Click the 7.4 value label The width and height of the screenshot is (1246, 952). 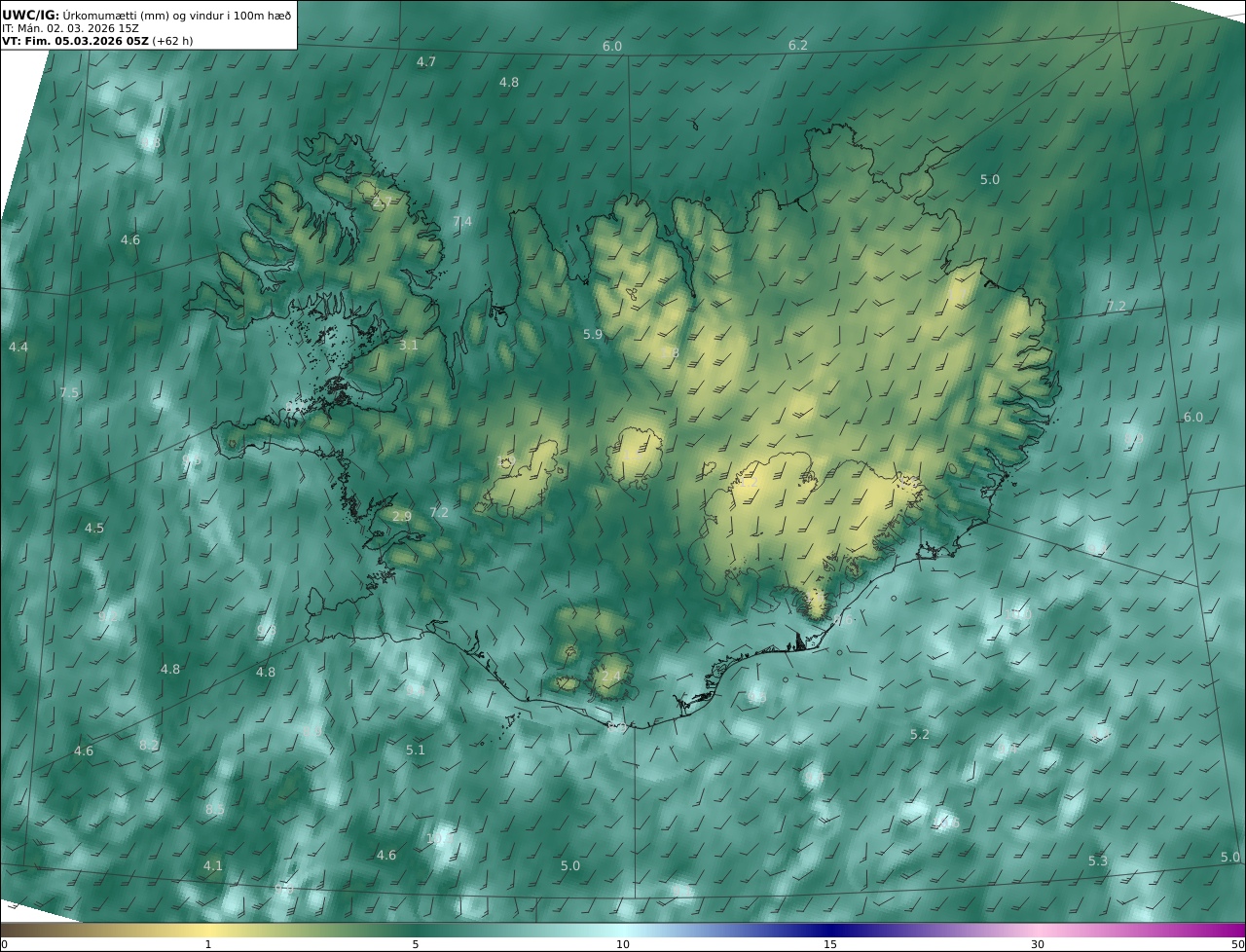(x=462, y=222)
